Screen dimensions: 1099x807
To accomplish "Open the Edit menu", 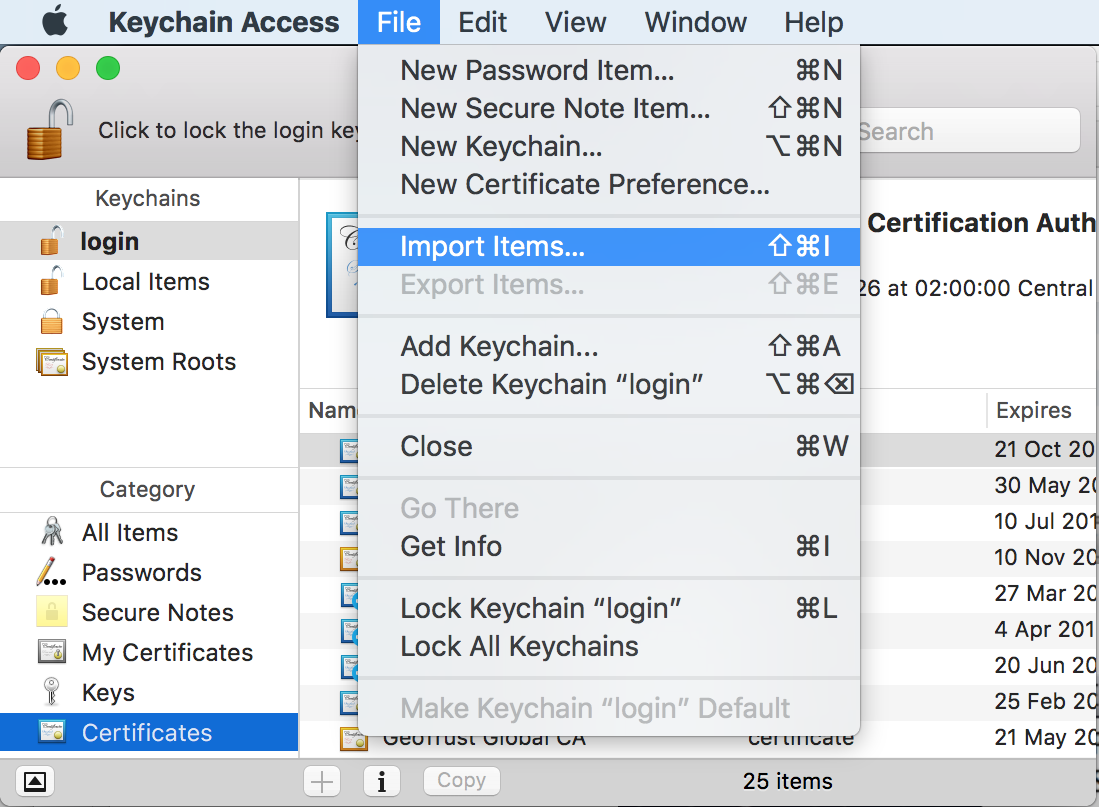I will 482,22.
